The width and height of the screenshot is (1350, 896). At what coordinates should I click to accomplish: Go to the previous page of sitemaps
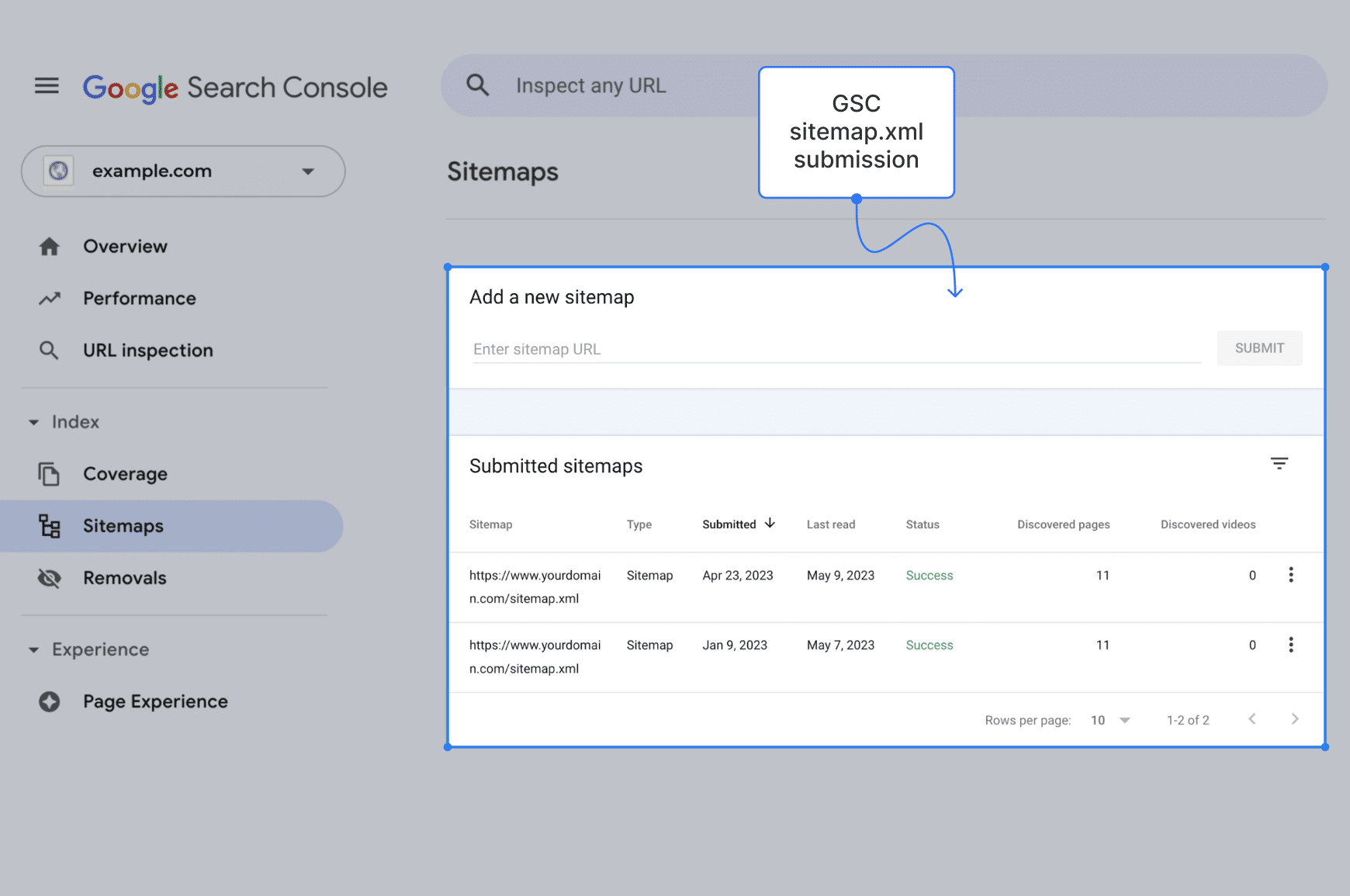coord(1251,719)
